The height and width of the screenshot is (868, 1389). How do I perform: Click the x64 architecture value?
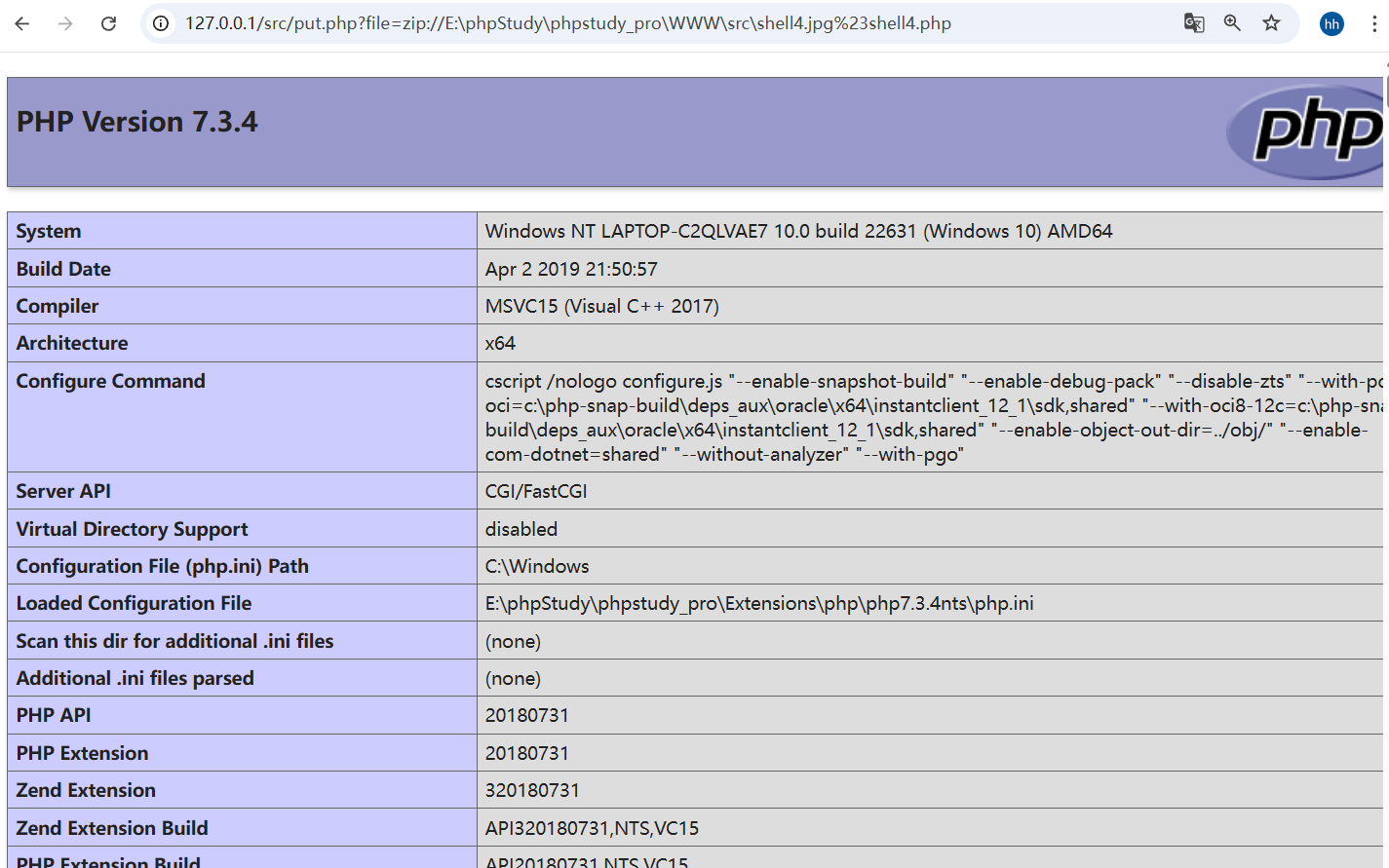[500, 343]
